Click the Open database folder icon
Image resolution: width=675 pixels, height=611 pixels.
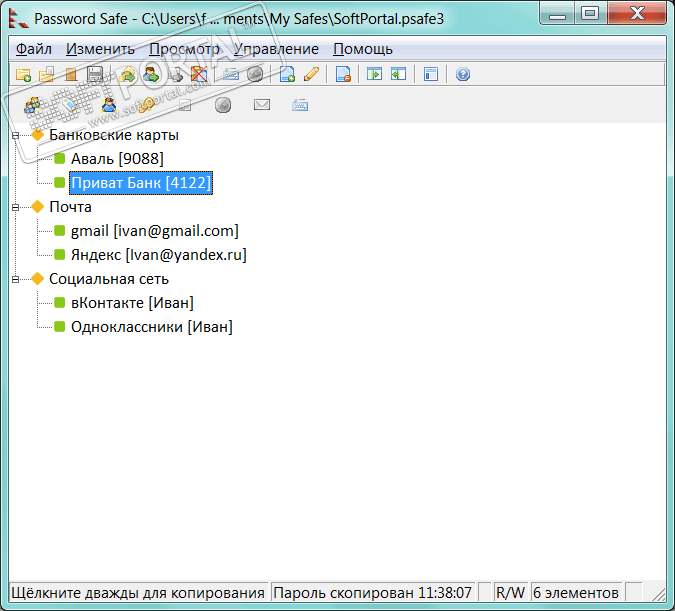tap(46, 75)
